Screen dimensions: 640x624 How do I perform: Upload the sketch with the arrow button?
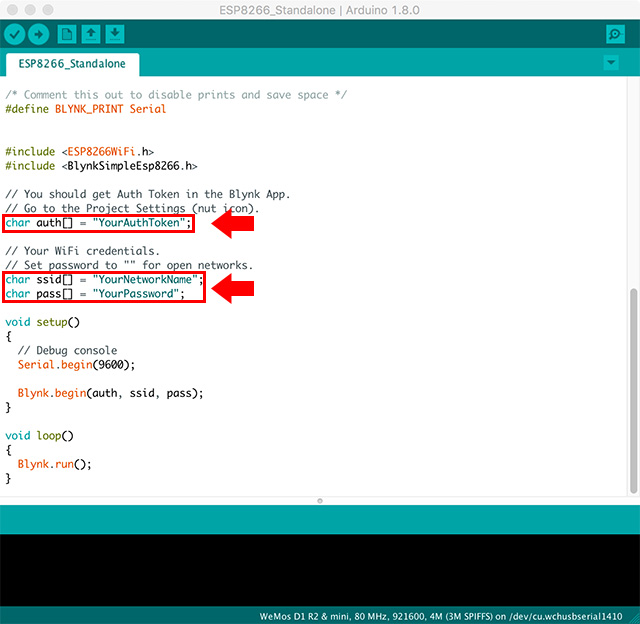(39, 34)
